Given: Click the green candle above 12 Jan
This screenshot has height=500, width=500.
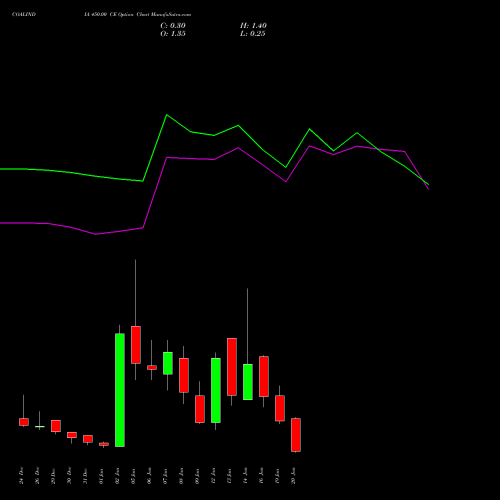Looking at the screenshot, I should (216, 390).
